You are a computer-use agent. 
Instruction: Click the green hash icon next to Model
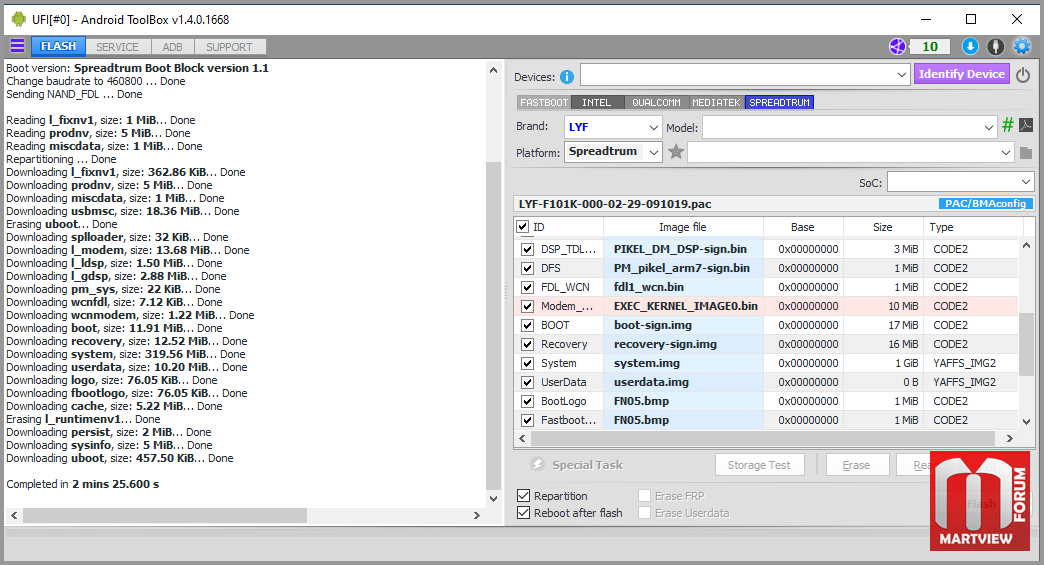coord(1008,125)
